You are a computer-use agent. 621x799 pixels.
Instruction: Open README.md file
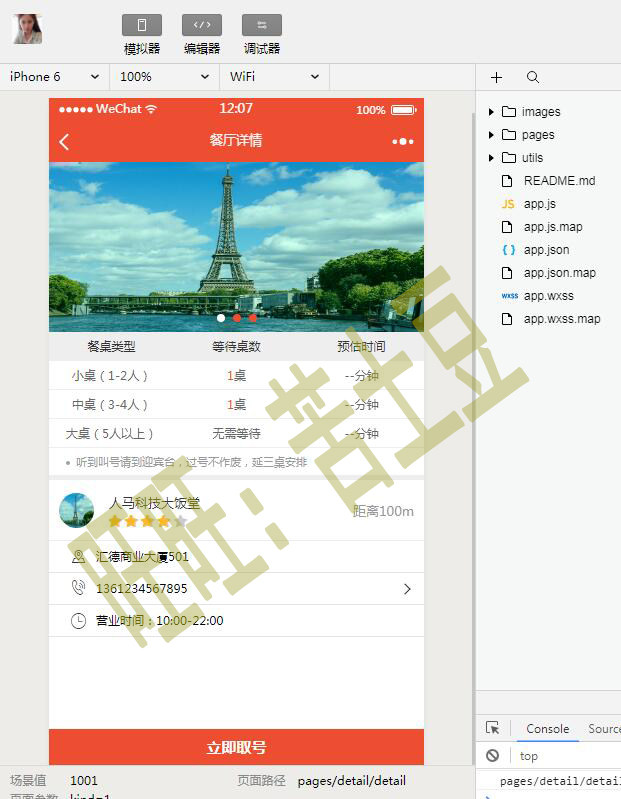tap(559, 181)
